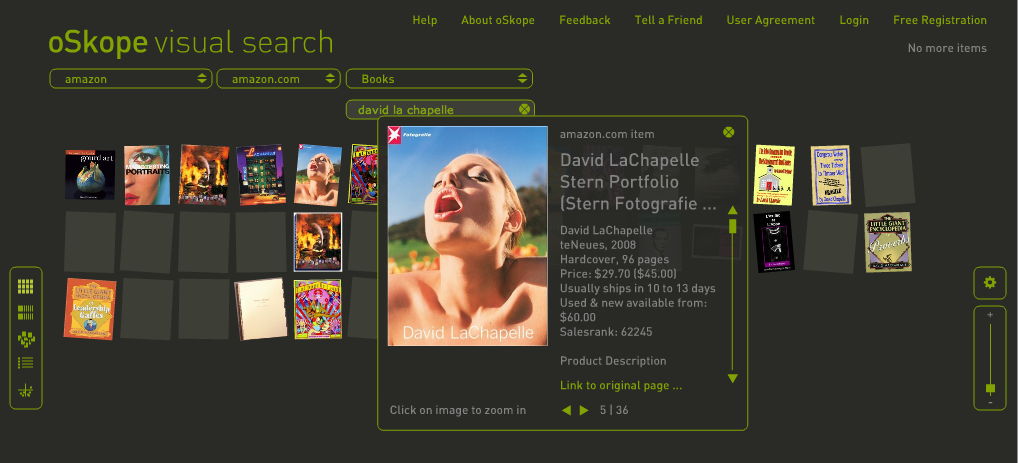This screenshot has height=463, width=1018.
Task: Close the amazon.com item popup
Action: coord(728,132)
